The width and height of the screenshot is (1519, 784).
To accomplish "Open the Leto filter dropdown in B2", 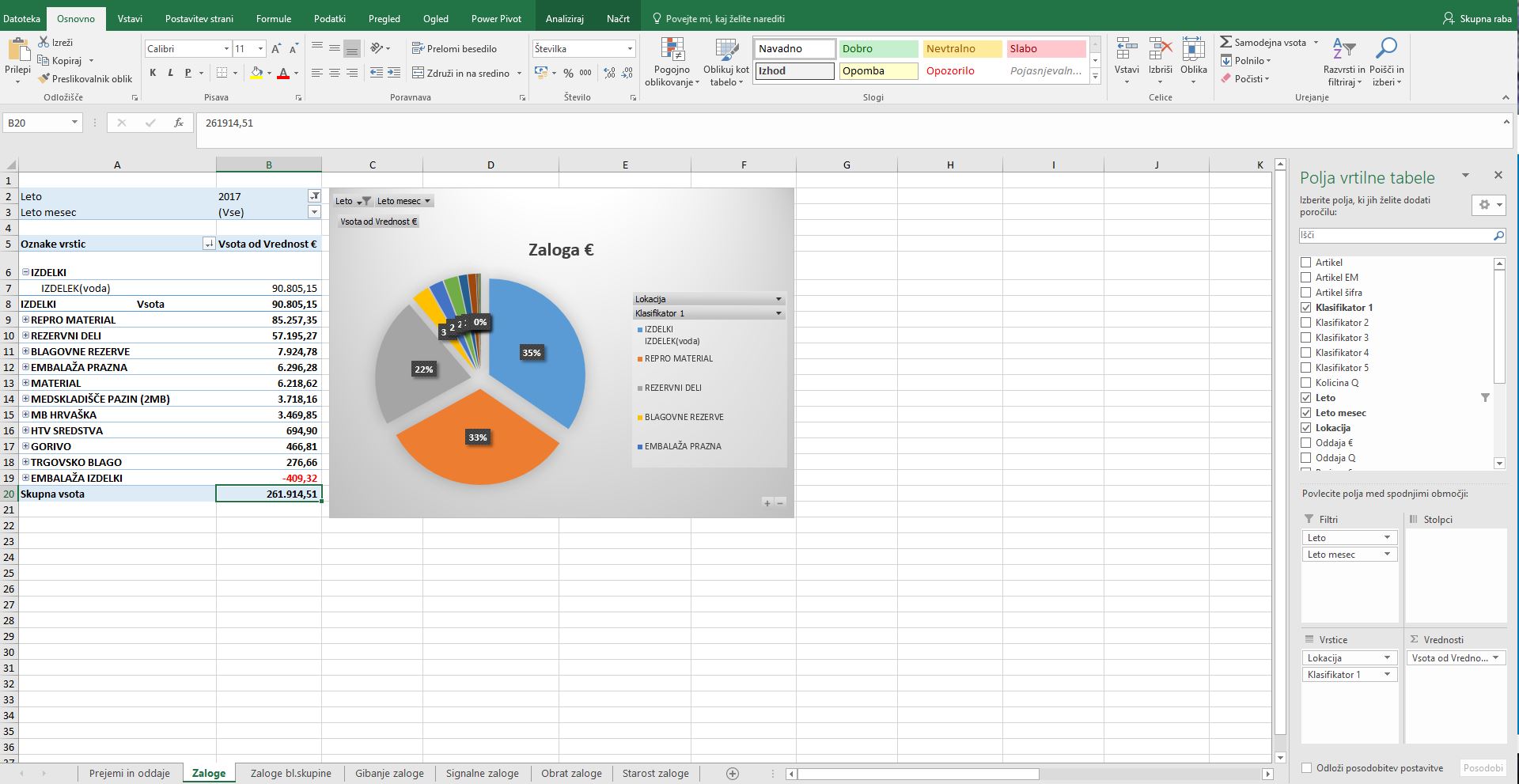I will 314,196.
